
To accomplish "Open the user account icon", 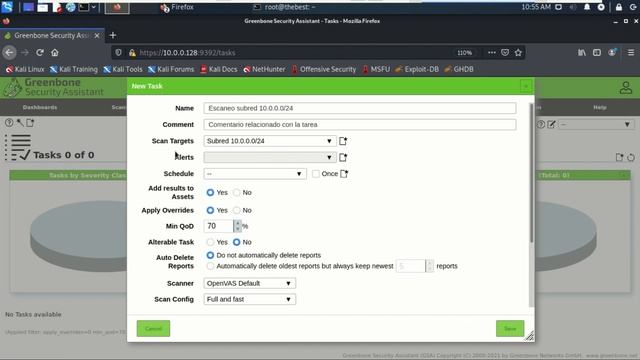I will pos(625,88).
